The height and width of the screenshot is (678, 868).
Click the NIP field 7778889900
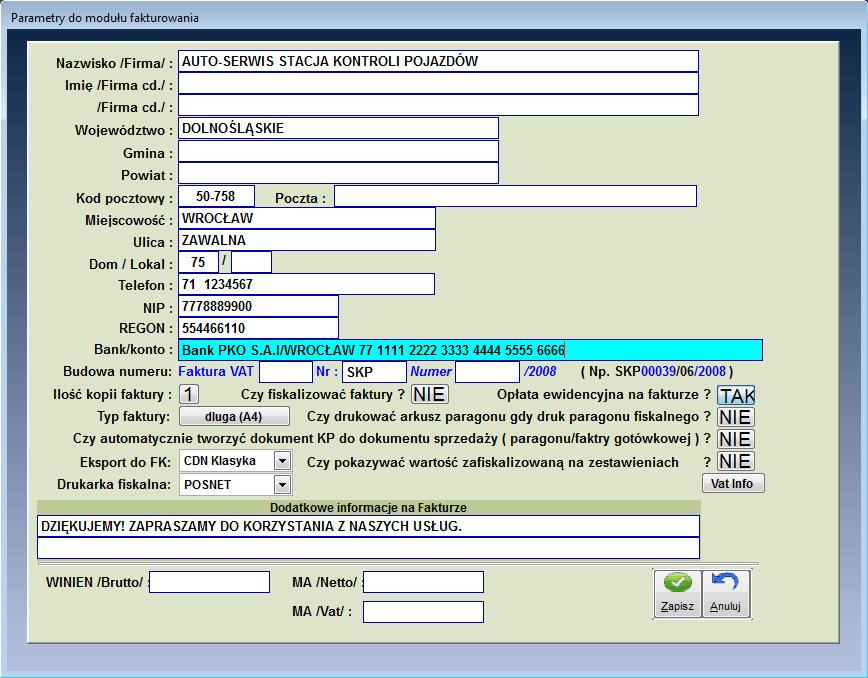tap(258, 306)
